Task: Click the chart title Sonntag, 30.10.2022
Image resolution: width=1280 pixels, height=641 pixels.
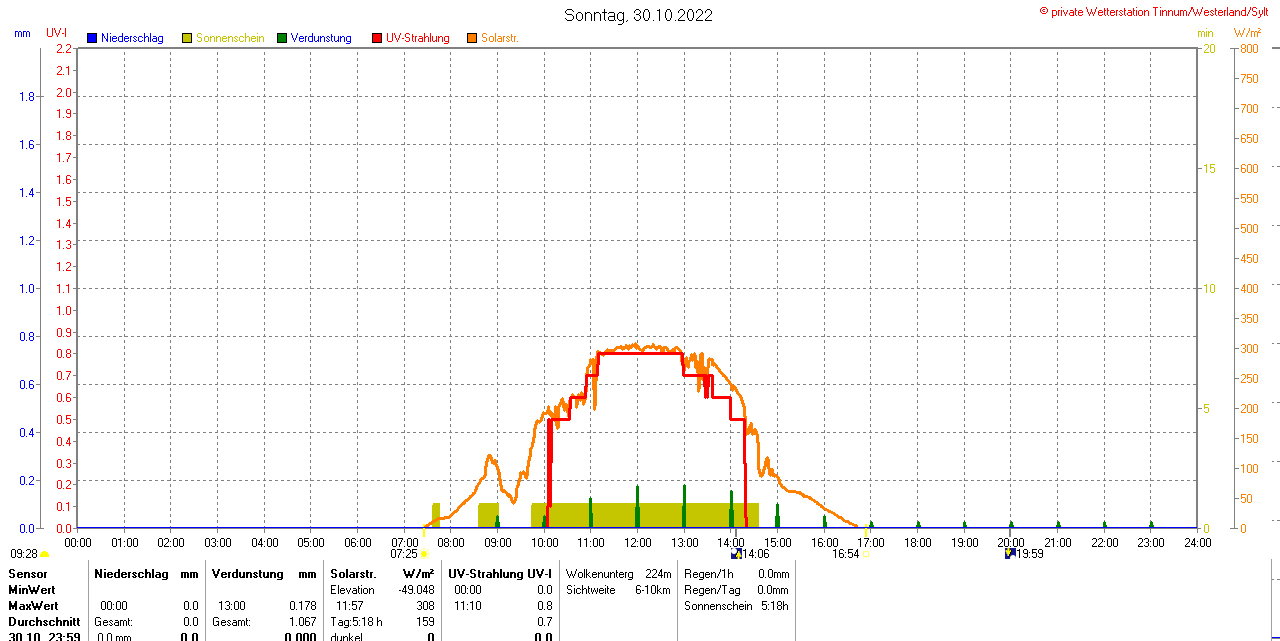Action: (x=639, y=15)
